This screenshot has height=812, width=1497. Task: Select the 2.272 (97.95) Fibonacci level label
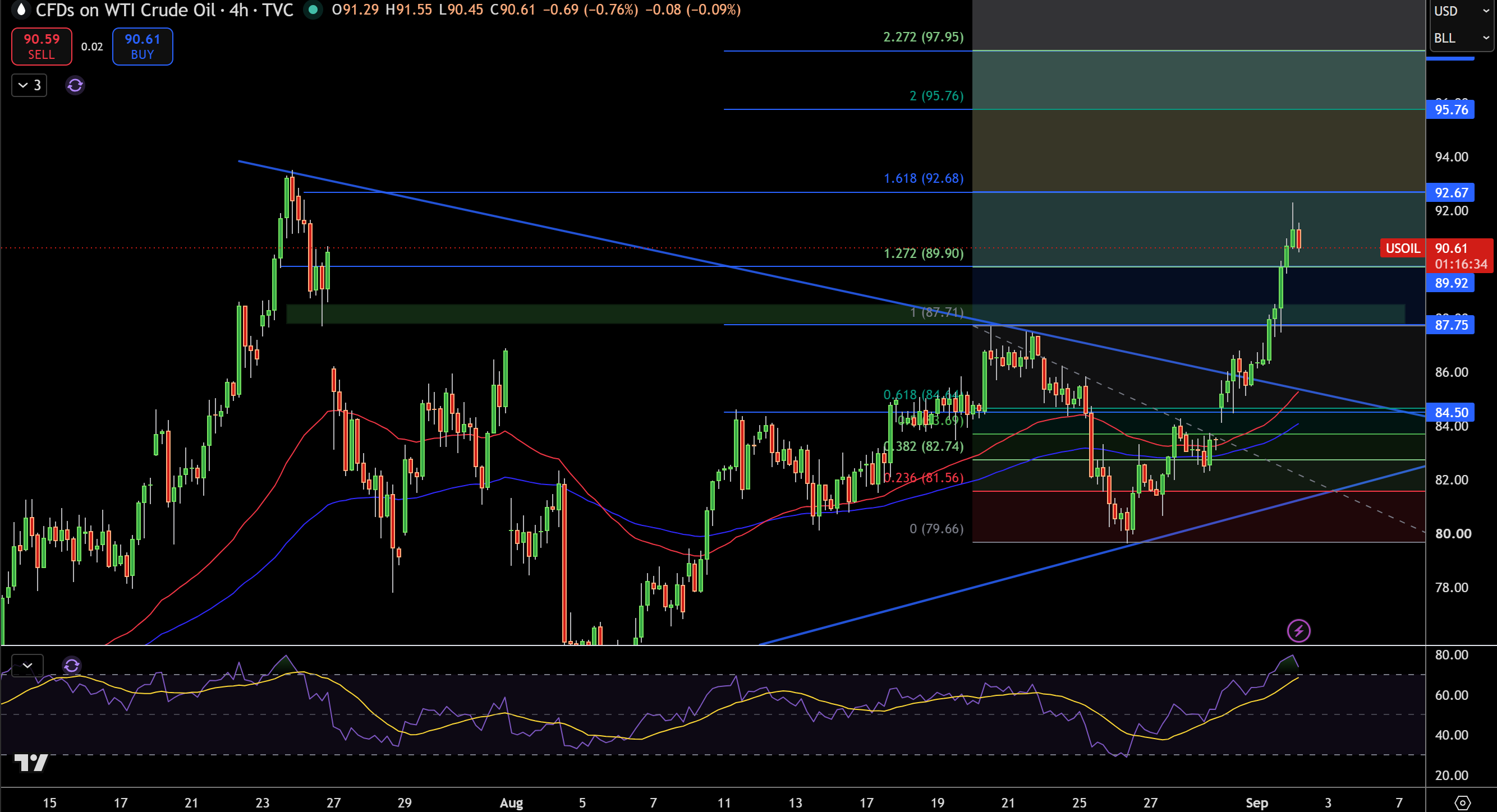(924, 37)
